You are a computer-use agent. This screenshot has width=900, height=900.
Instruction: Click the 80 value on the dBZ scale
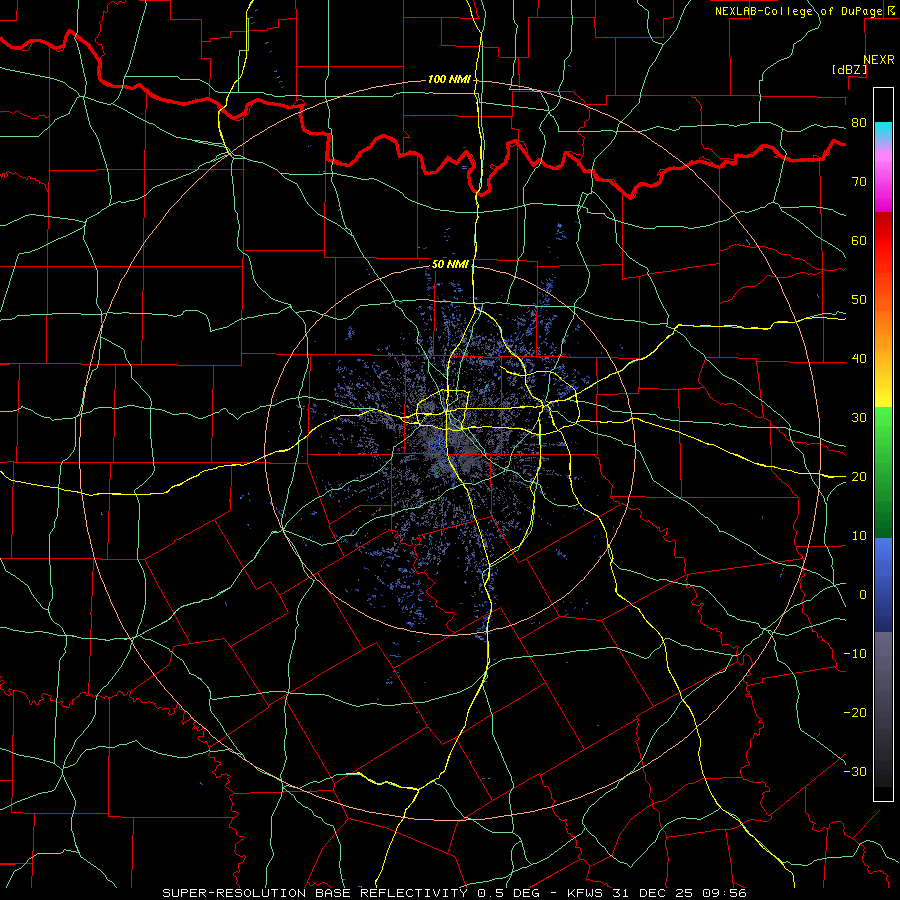pyautogui.click(x=859, y=123)
